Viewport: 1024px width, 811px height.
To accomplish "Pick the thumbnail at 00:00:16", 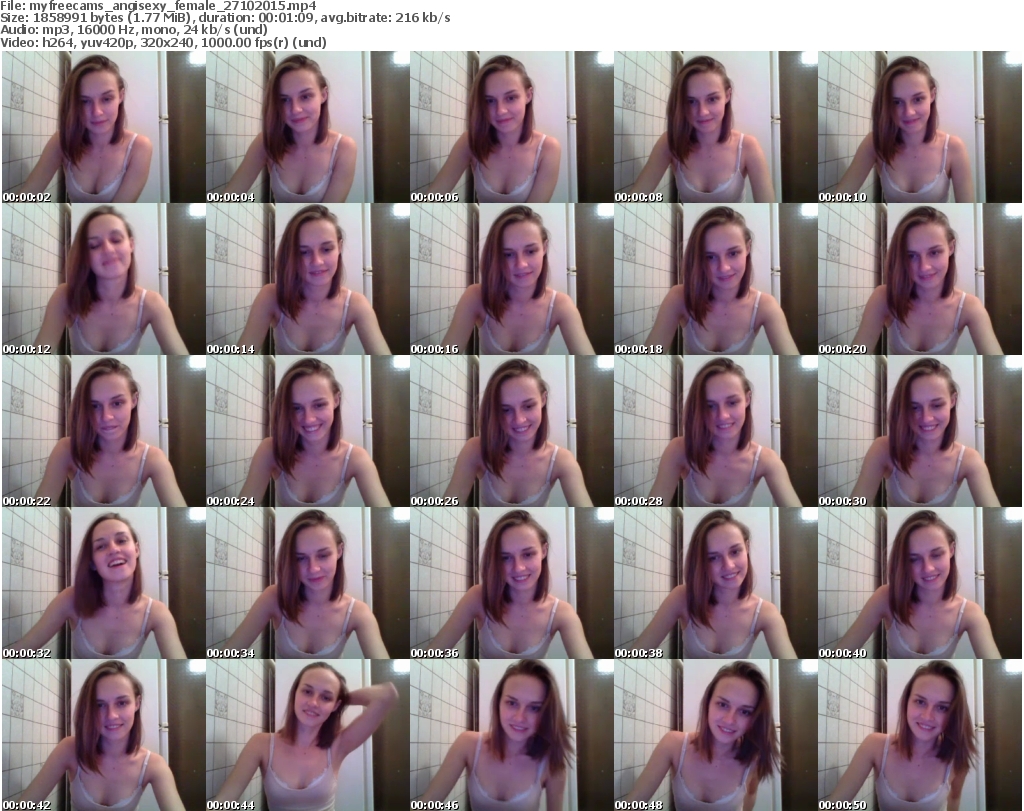I will [511, 279].
